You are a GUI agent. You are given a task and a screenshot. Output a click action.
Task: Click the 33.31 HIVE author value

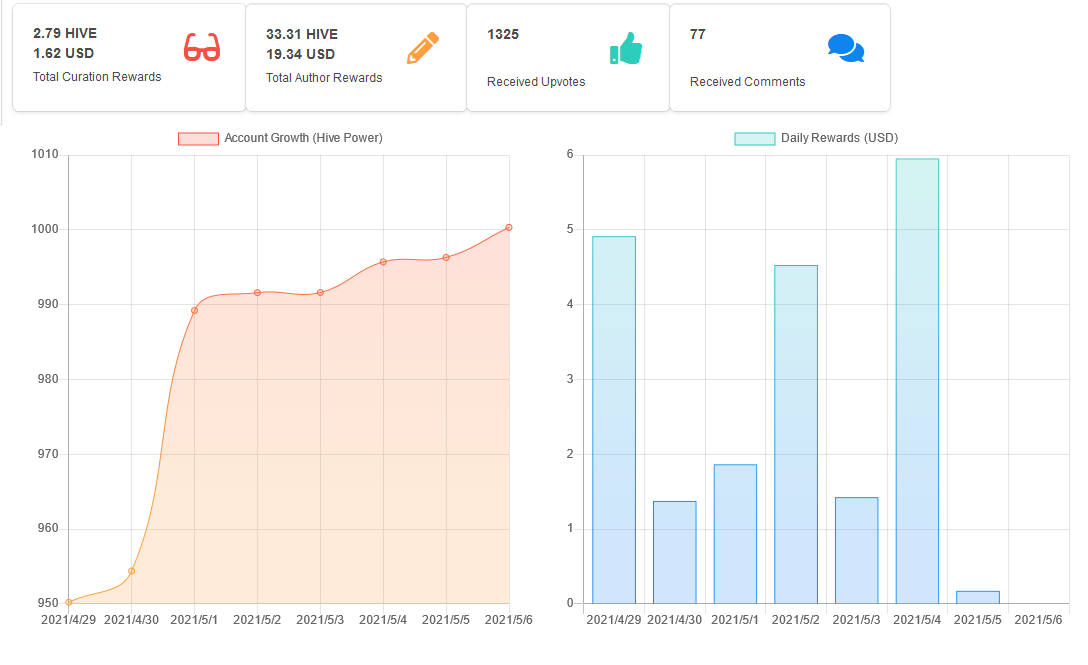(302, 34)
